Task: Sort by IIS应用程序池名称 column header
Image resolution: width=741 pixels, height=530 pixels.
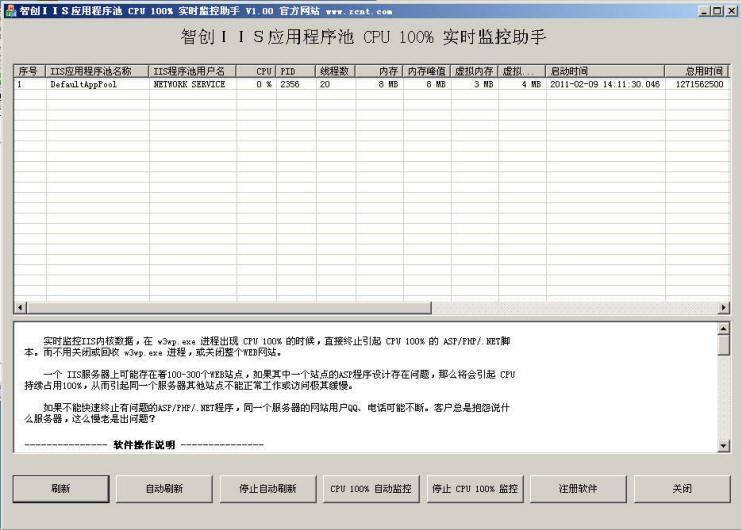Action: click(97, 71)
